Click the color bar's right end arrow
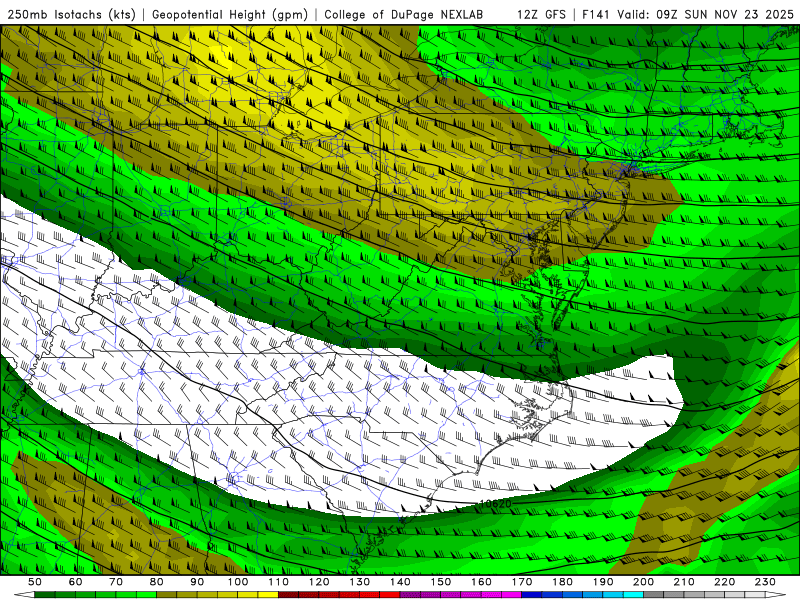This screenshot has height=600, width=800. pyautogui.click(x=776, y=595)
